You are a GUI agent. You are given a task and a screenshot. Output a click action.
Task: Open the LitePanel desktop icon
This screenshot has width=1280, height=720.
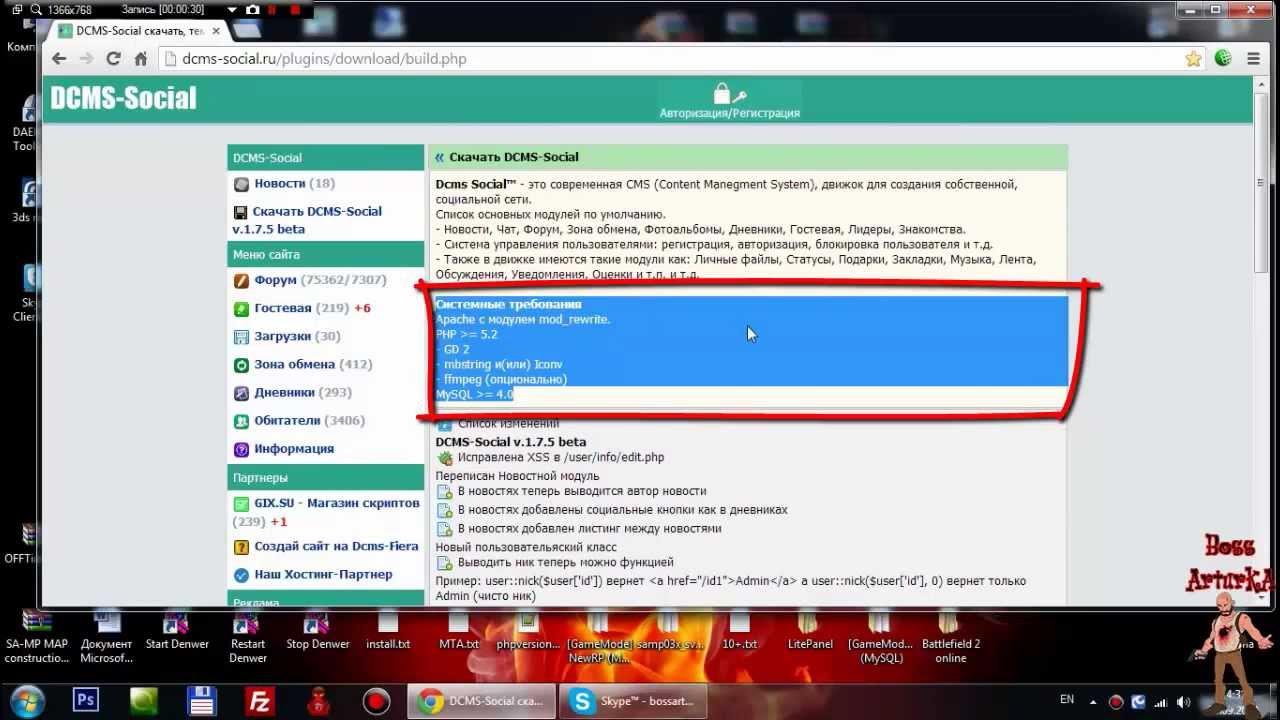pos(810,632)
